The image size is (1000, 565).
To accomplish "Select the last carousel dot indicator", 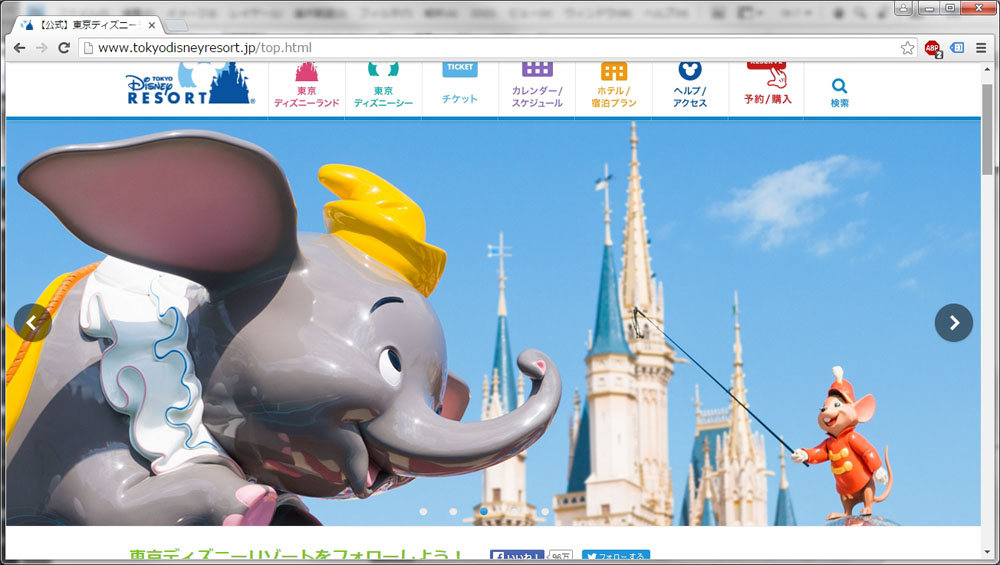I will pos(545,511).
